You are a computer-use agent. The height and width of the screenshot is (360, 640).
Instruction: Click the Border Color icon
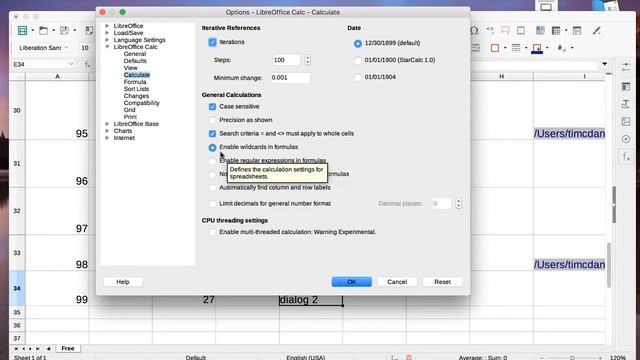(537, 48)
